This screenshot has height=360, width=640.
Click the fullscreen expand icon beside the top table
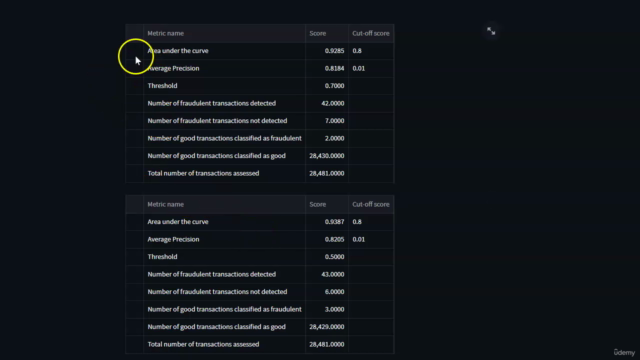coord(491,31)
